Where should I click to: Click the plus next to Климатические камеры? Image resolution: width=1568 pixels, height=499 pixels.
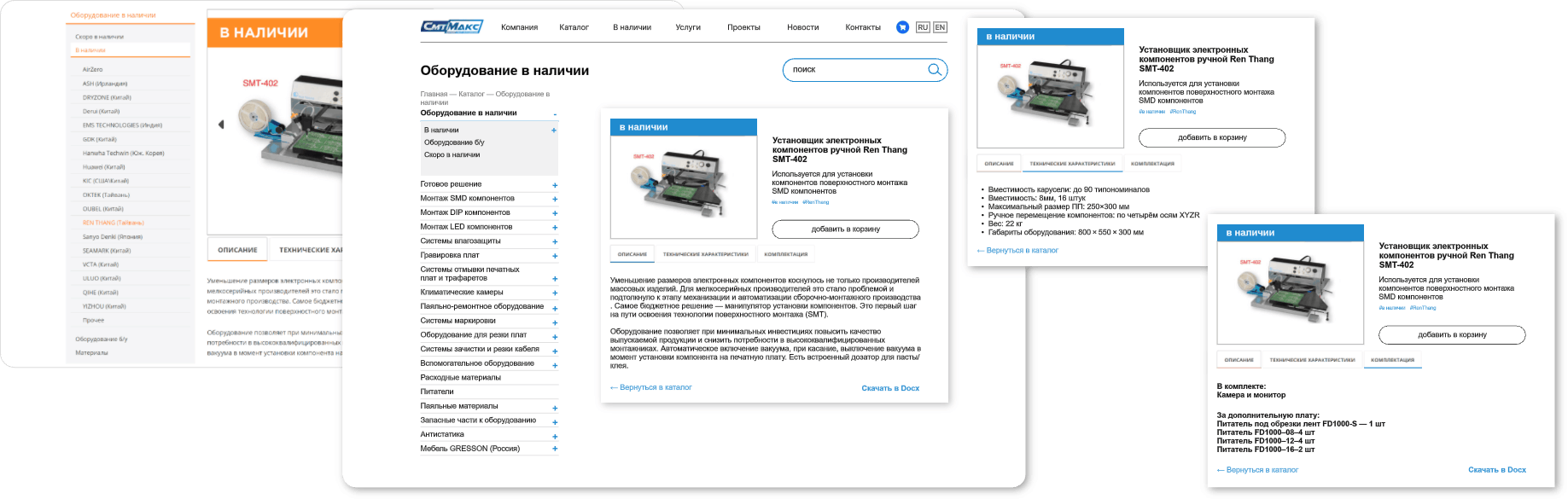click(x=555, y=293)
